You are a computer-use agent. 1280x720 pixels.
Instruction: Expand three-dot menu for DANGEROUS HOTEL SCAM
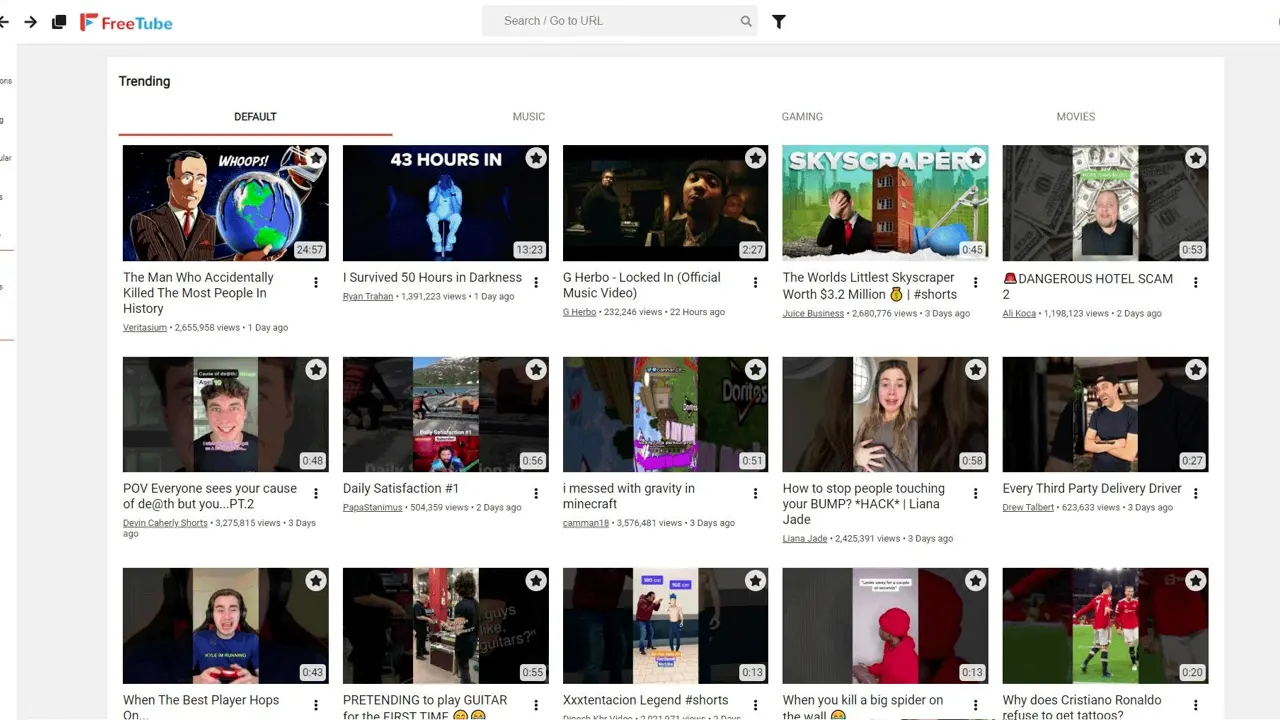tap(1195, 283)
